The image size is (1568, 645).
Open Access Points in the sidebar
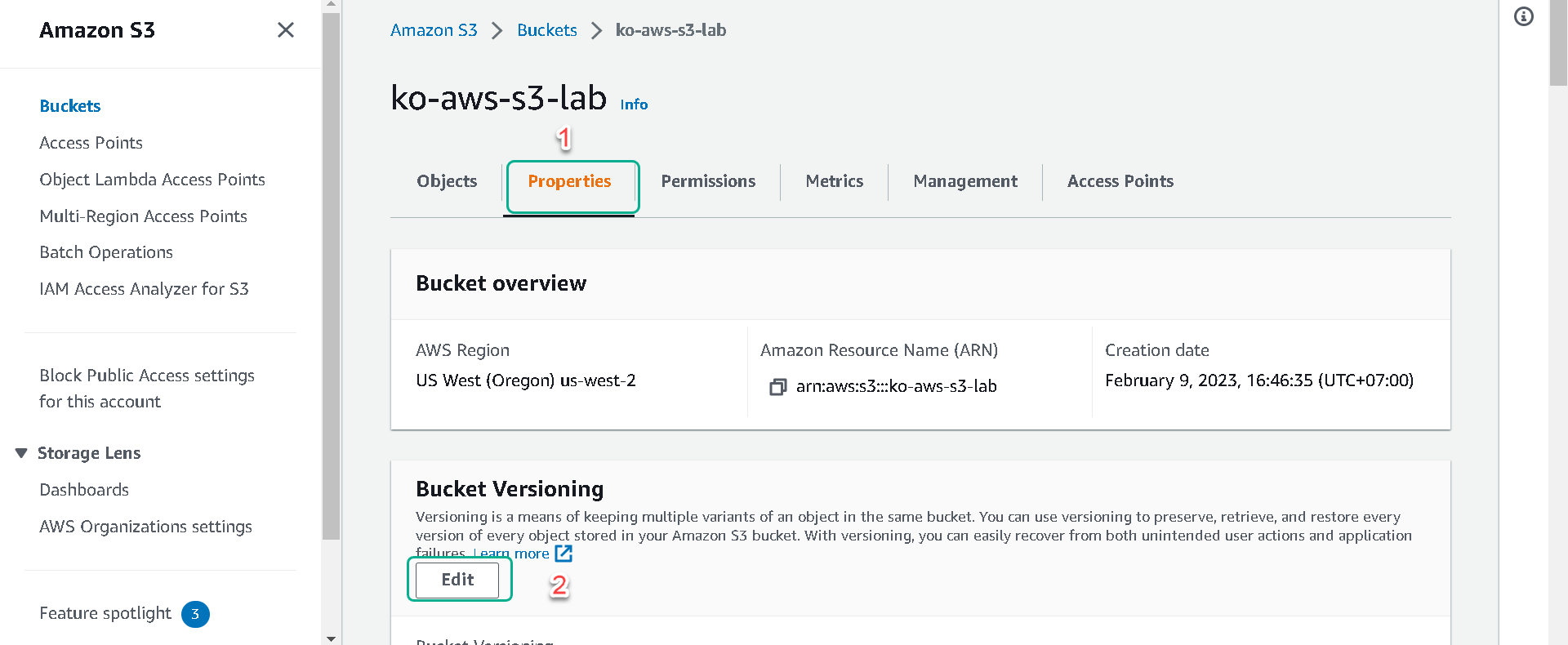91,143
